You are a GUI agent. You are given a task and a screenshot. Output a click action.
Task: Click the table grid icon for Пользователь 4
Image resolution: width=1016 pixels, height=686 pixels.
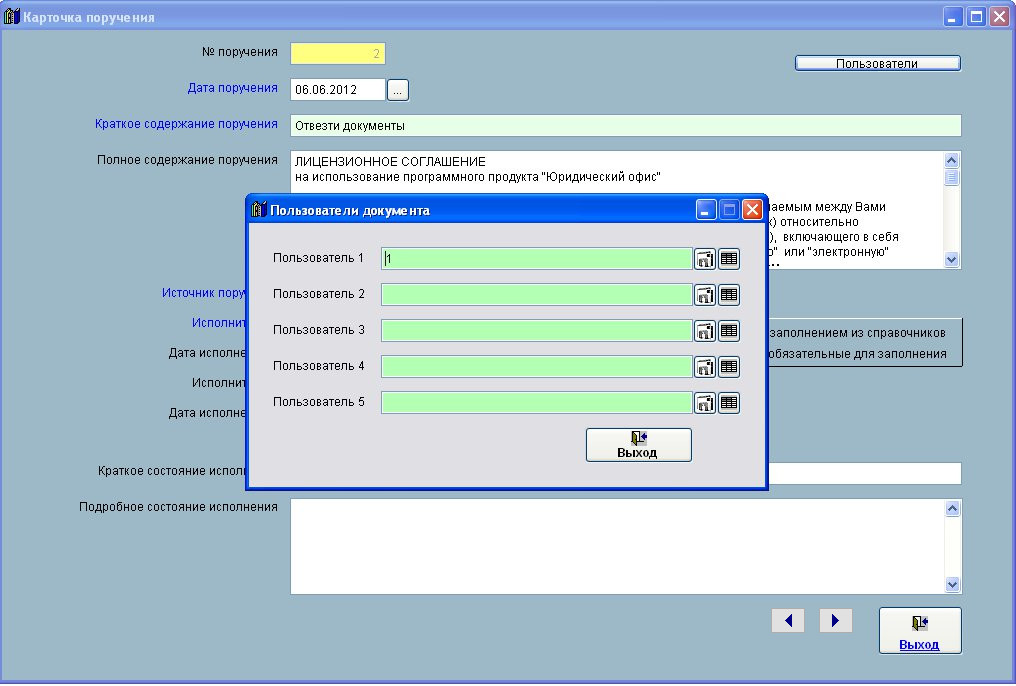[x=729, y=367]
